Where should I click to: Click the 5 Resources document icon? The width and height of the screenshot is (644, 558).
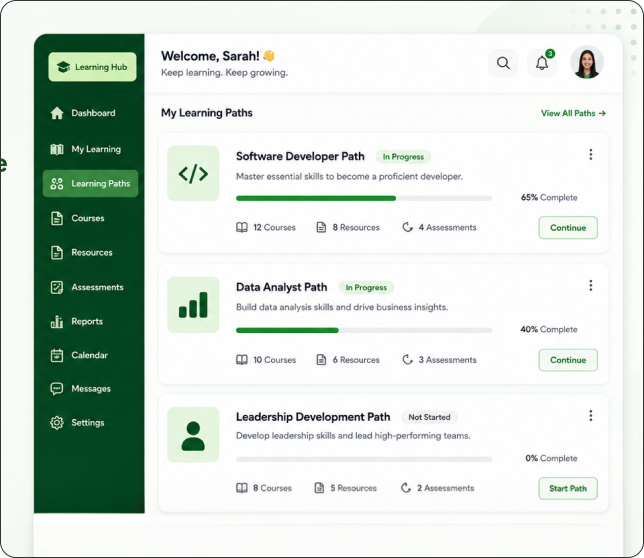pos(319,488)
